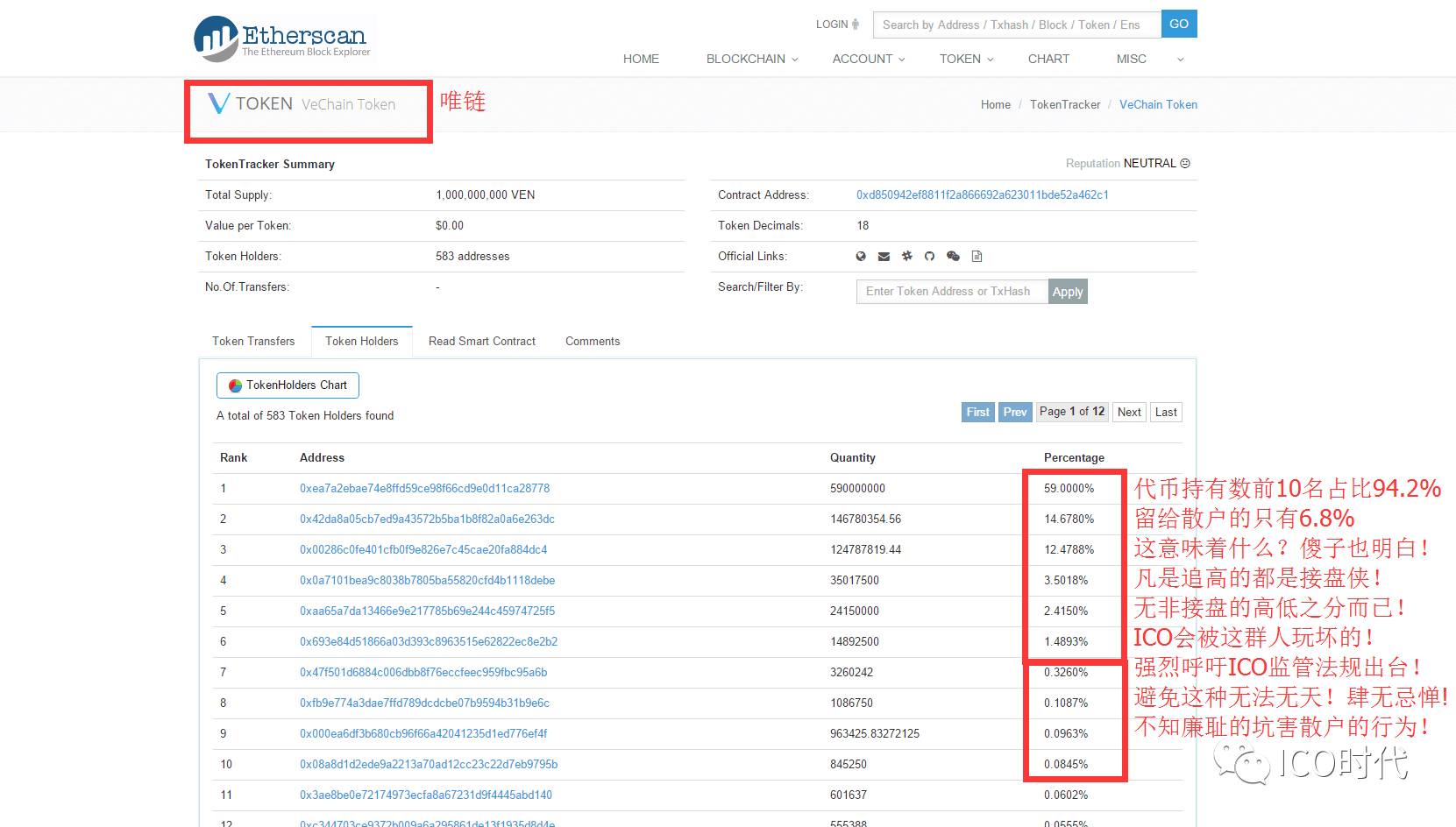Open the email envelope official link

coord(884,256)
